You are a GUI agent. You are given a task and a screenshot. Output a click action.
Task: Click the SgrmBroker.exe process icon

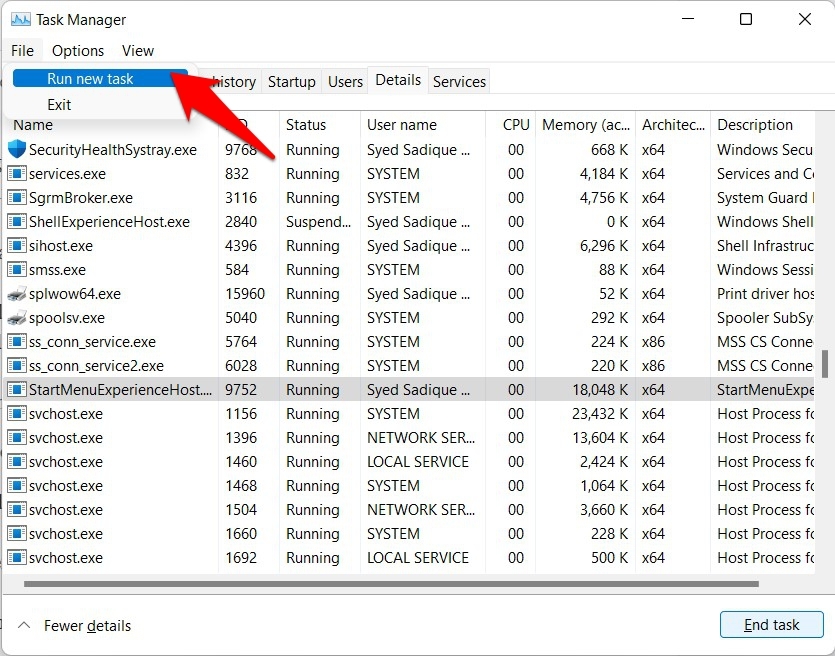17,198
